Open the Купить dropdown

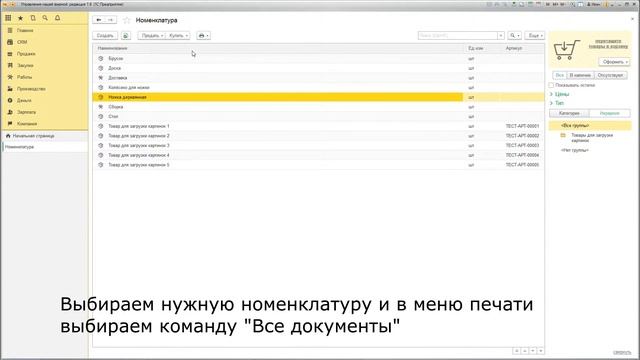[x=178, y=36]
